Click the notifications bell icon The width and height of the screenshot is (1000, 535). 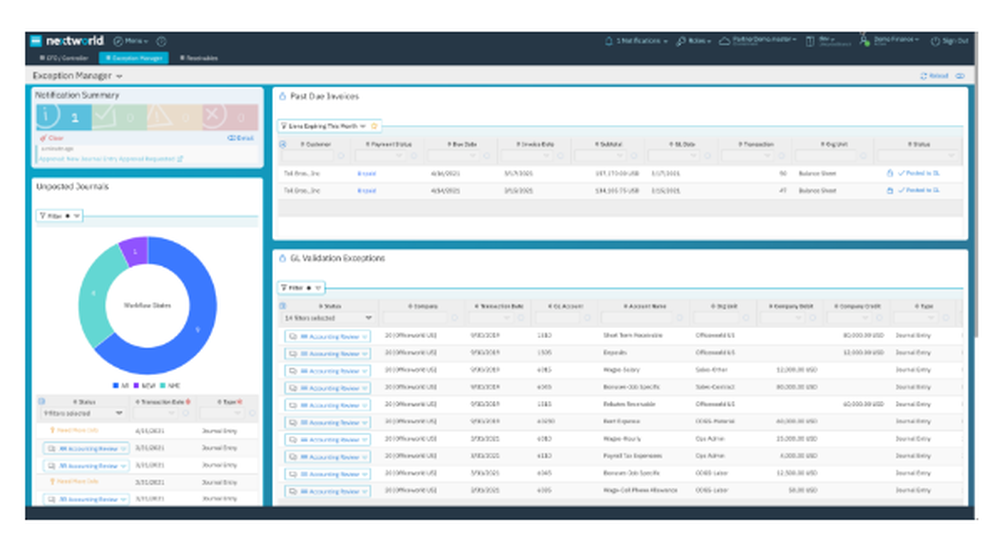[608, 41]
